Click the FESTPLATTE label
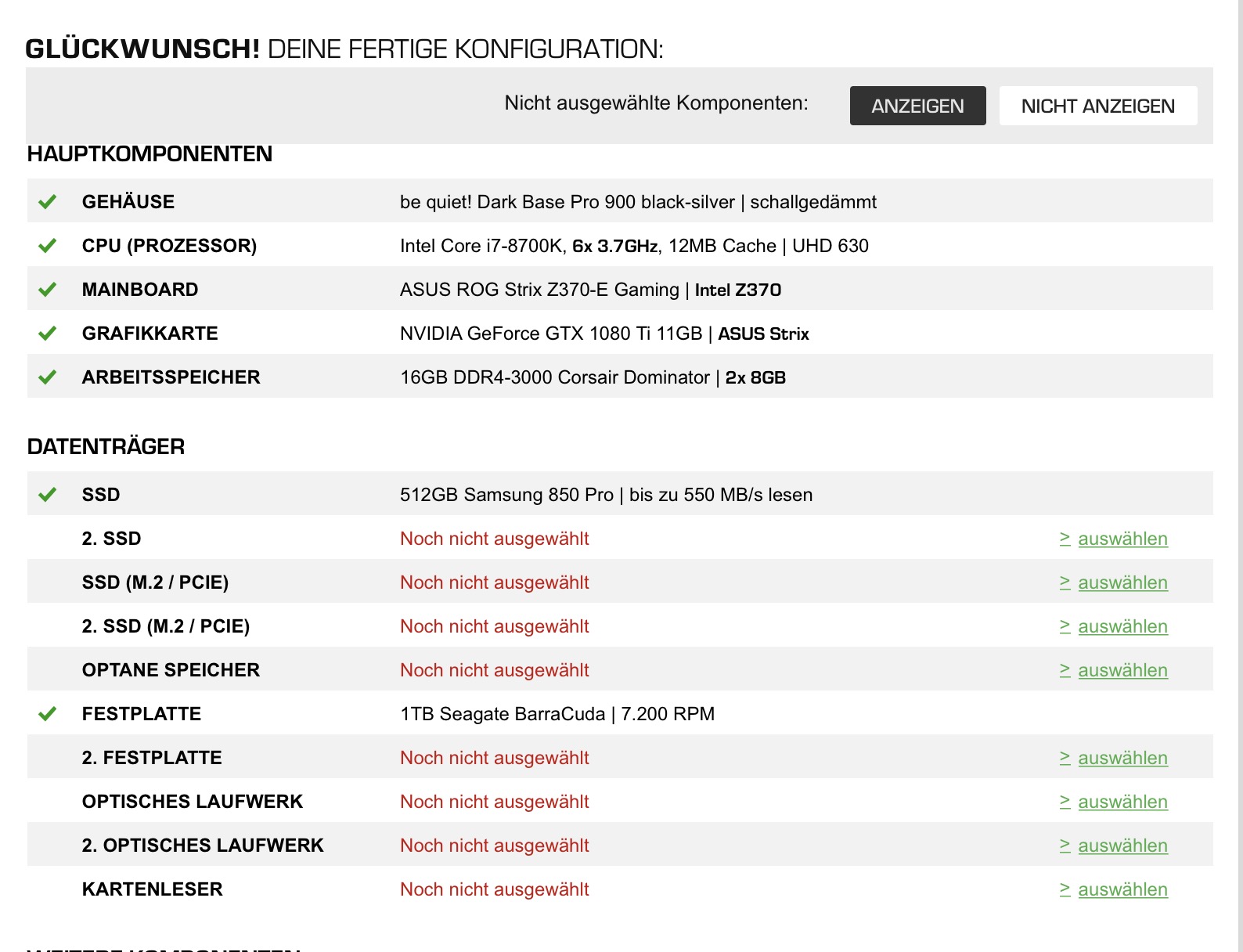1243x952 pixels. click(x=142, y=714)
